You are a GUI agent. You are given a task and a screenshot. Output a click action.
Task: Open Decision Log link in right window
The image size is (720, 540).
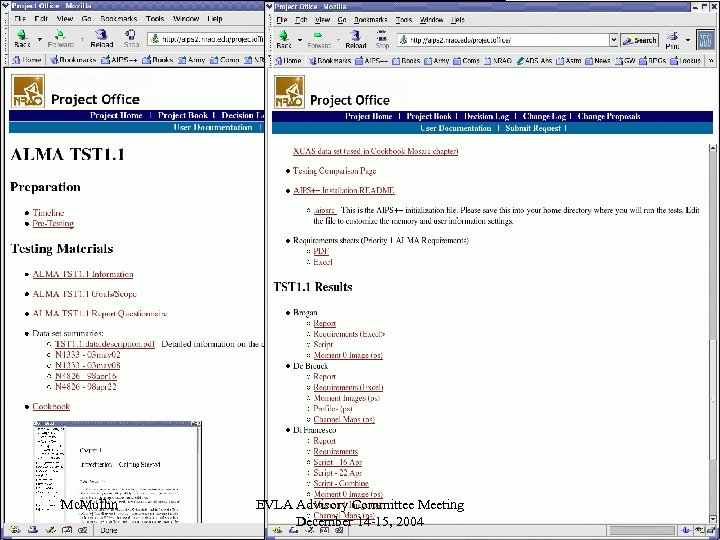[486, 116]
